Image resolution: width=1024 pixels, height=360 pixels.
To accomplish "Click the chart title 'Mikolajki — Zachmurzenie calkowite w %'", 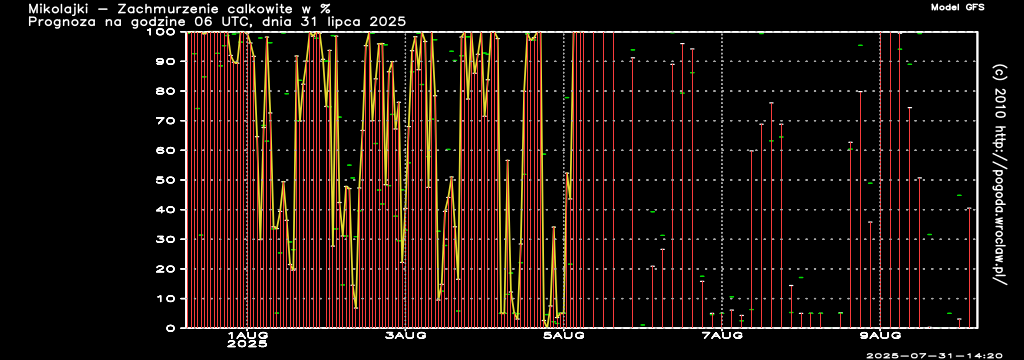I will tap(179, 9).
